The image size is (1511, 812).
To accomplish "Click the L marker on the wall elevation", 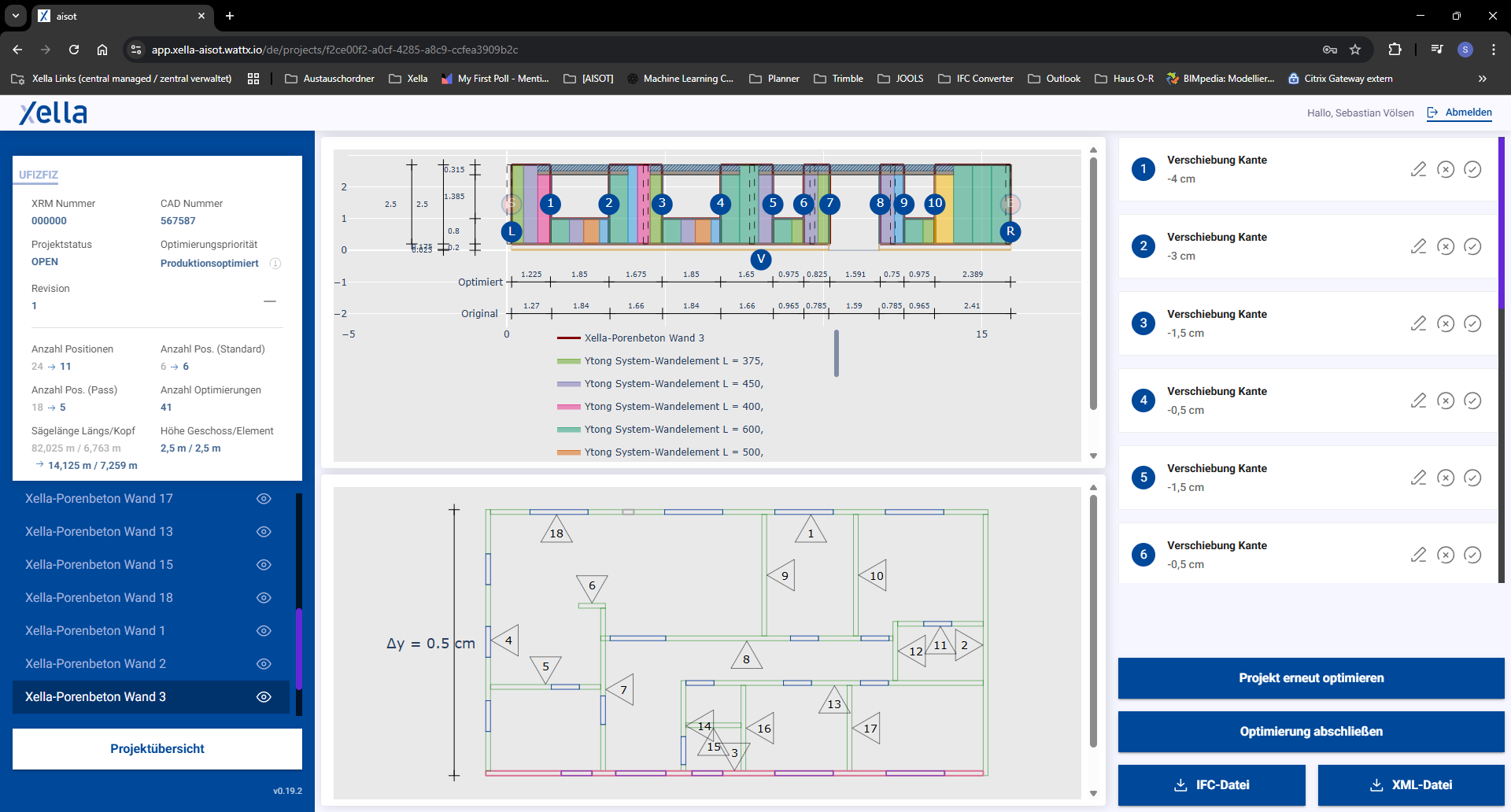I will (x=512, y=231).
